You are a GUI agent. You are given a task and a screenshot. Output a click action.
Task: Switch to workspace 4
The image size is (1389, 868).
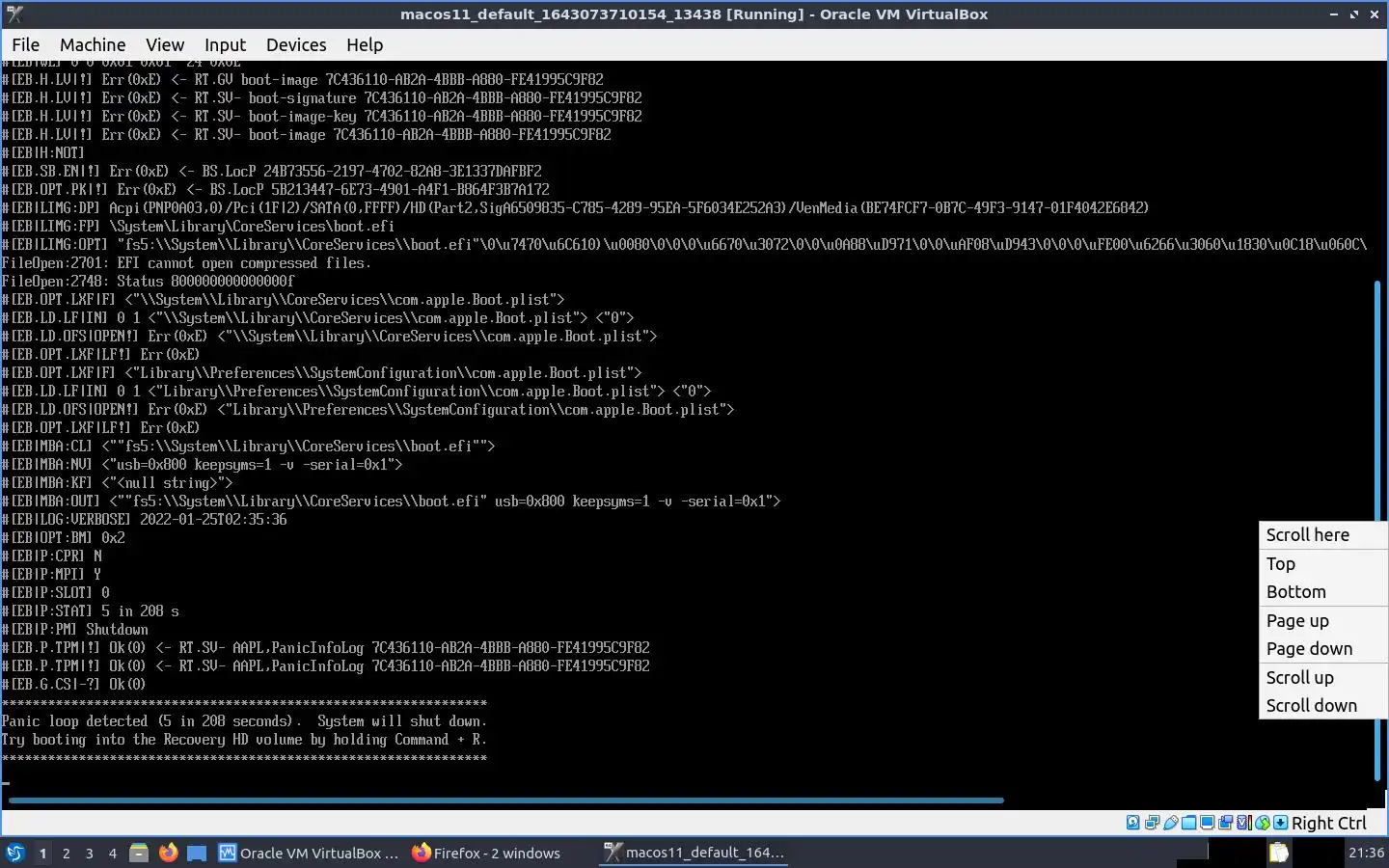pyautogui.click(x=113, y=853)
